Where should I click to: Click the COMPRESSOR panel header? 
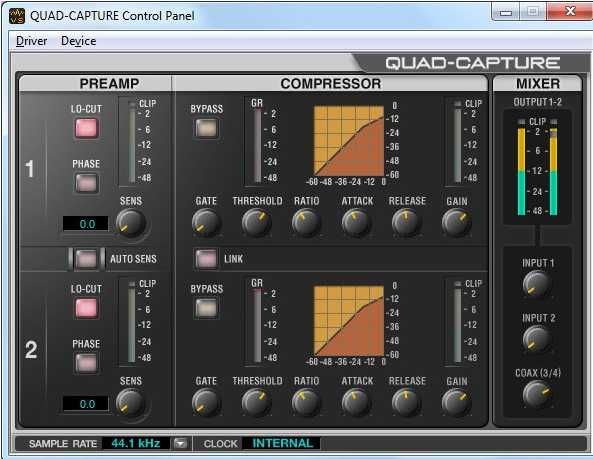point(330,84)
